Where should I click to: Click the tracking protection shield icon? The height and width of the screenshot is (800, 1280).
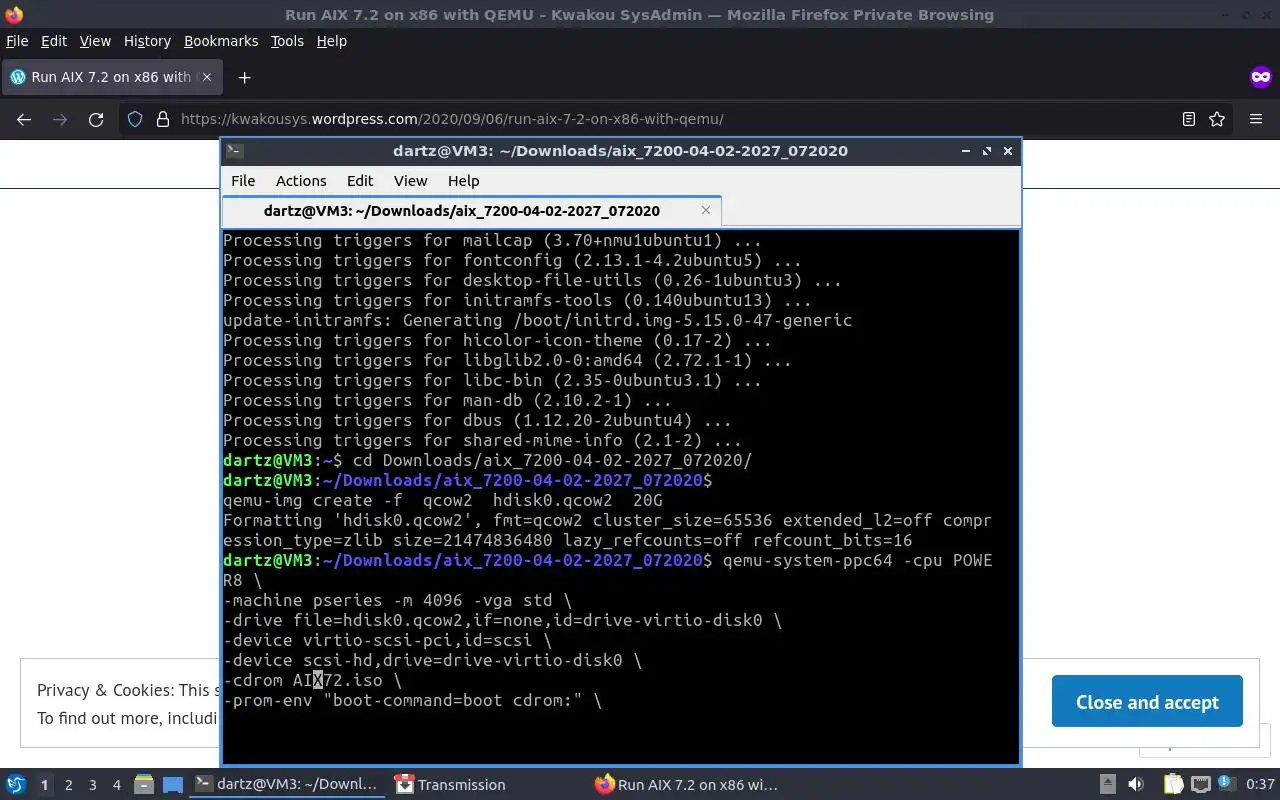pyautogui.click(x=135, y=119)
